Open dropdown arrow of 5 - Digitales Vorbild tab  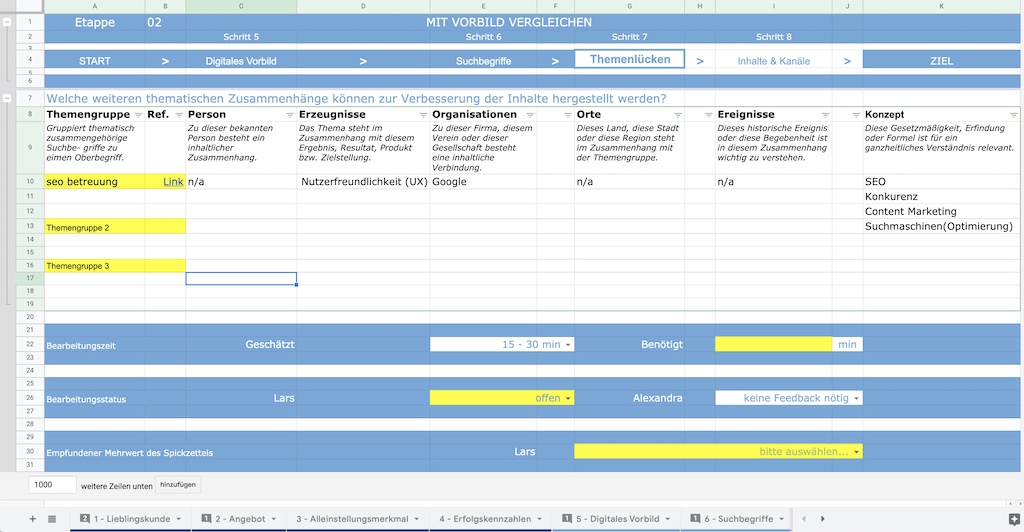(667, 519)
